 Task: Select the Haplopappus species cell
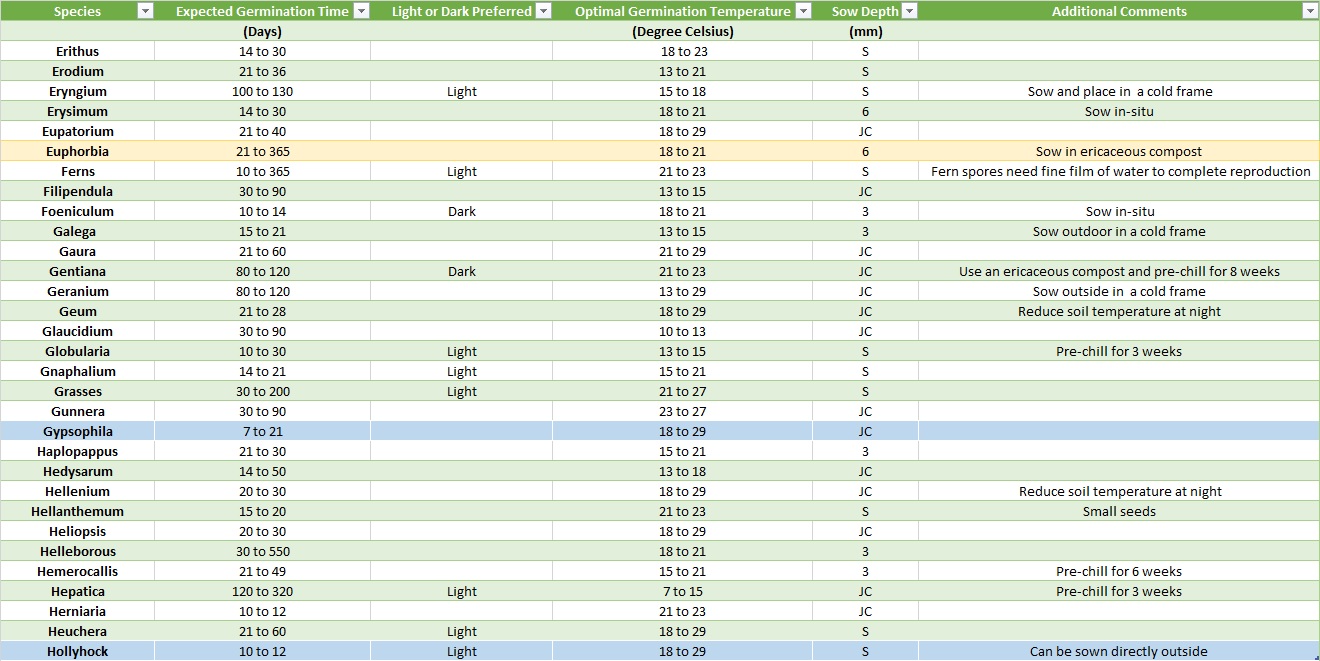[x=77, y=451]
